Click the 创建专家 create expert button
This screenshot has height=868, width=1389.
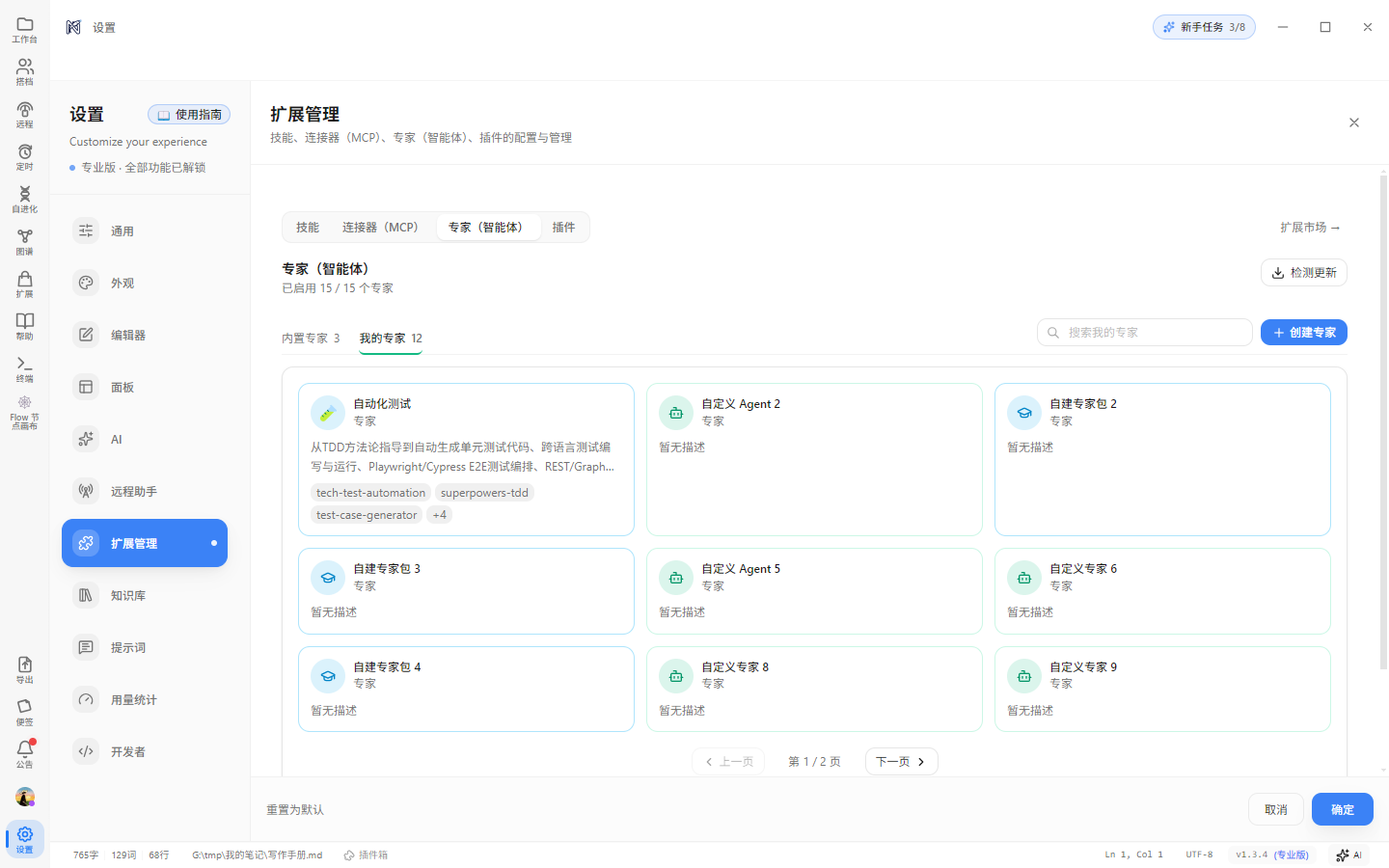(x=1304, y=333)
